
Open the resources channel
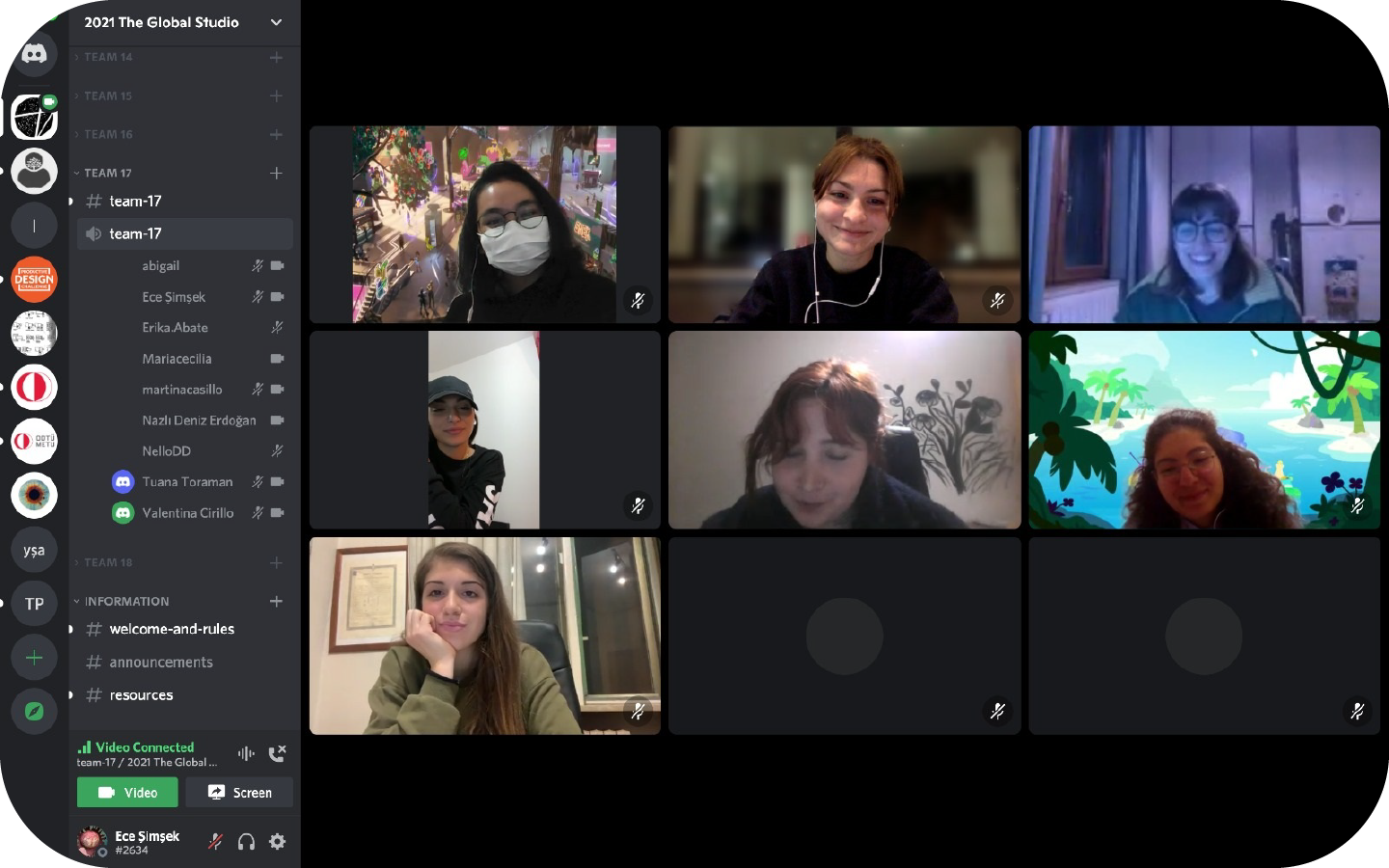[x=185, y=694]
